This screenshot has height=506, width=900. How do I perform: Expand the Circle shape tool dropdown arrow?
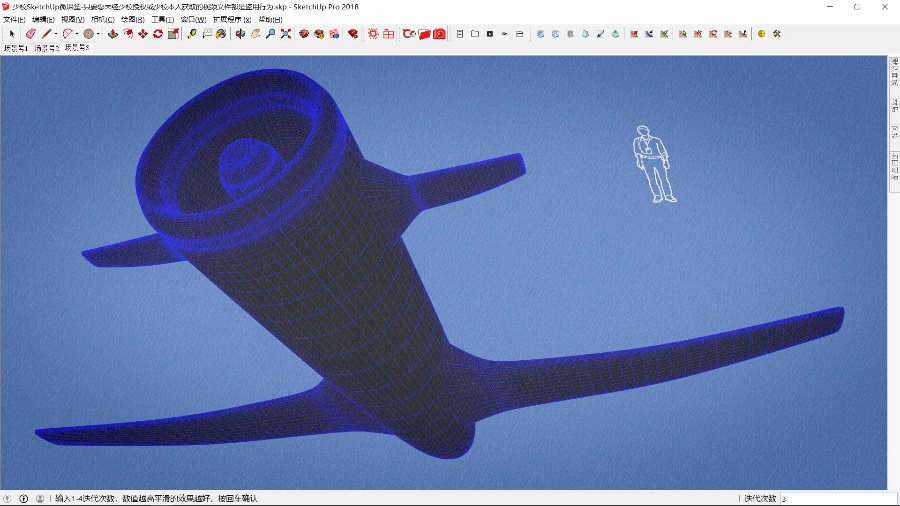pyautogui.click(x=98, y=34)
